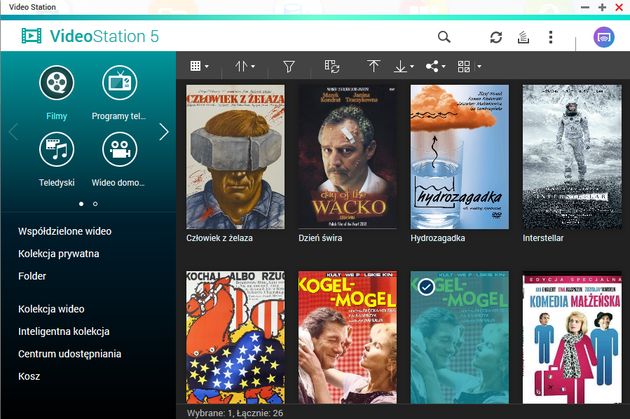Expand the download arrow dropdown
The width and height of the screenshot is (630, 419).
pyautogui.click(x=404, y=66)
